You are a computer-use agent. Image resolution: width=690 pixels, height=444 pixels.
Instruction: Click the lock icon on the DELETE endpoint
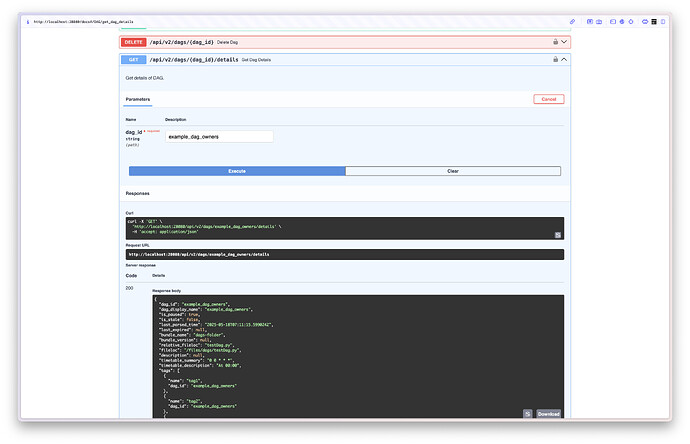(555, 42)
